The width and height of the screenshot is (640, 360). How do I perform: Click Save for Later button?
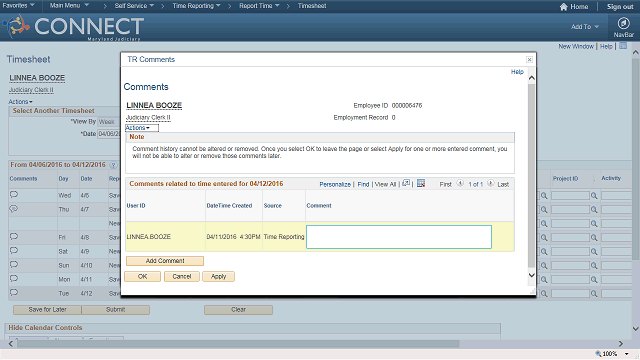47,310
